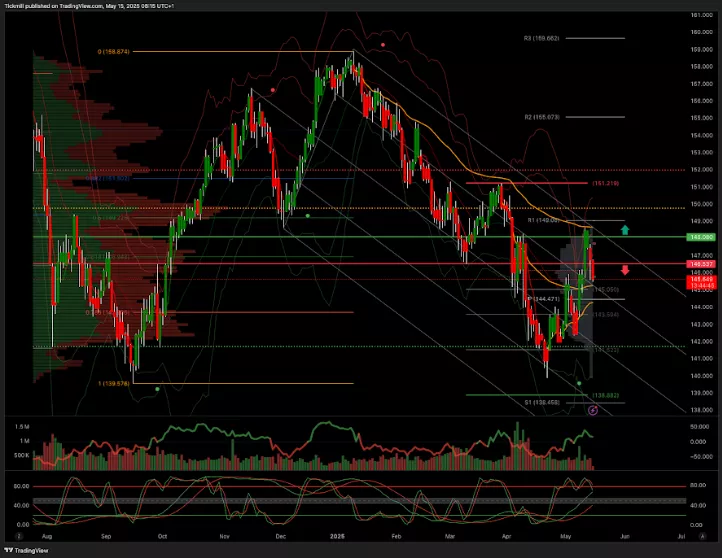Click the green up arrow marker
Viewport: 722px width, 558px height.
coord(625,230)
